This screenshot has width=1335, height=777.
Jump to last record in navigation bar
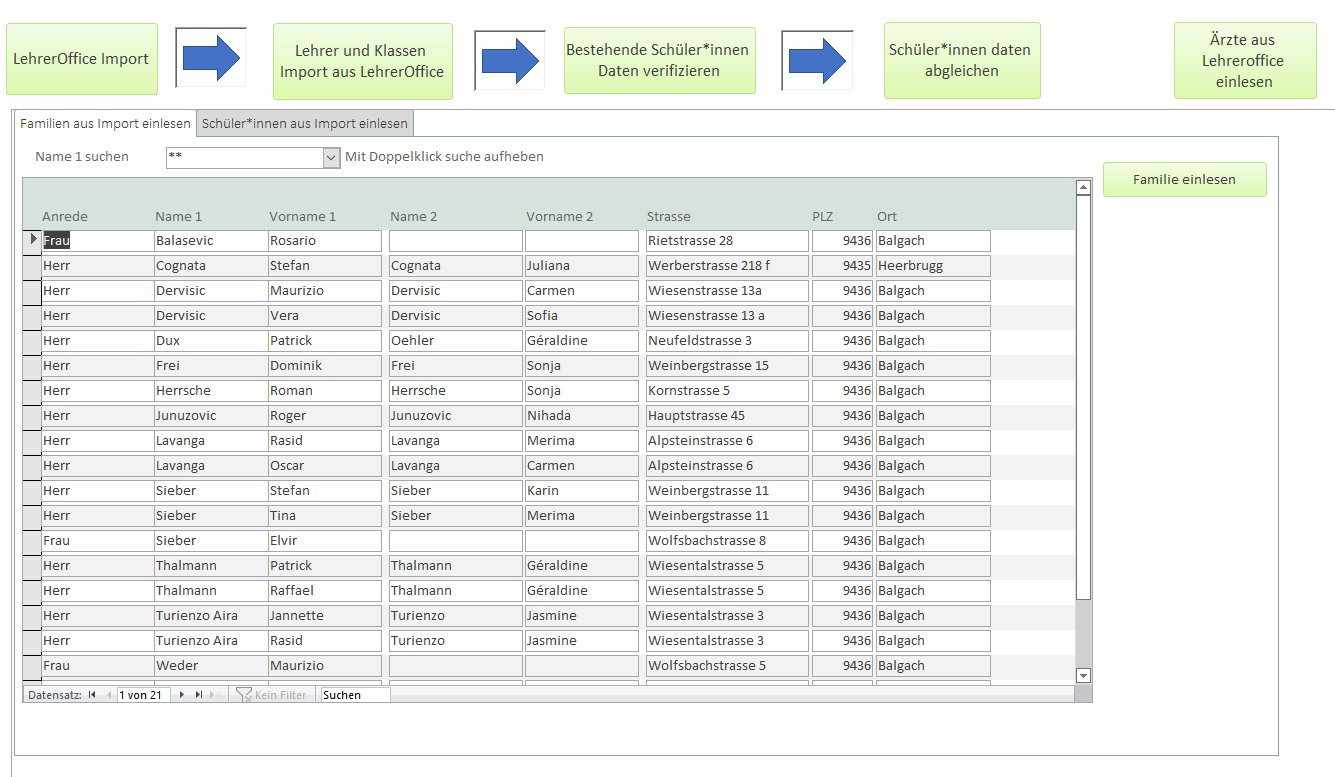tap(198, 694)
